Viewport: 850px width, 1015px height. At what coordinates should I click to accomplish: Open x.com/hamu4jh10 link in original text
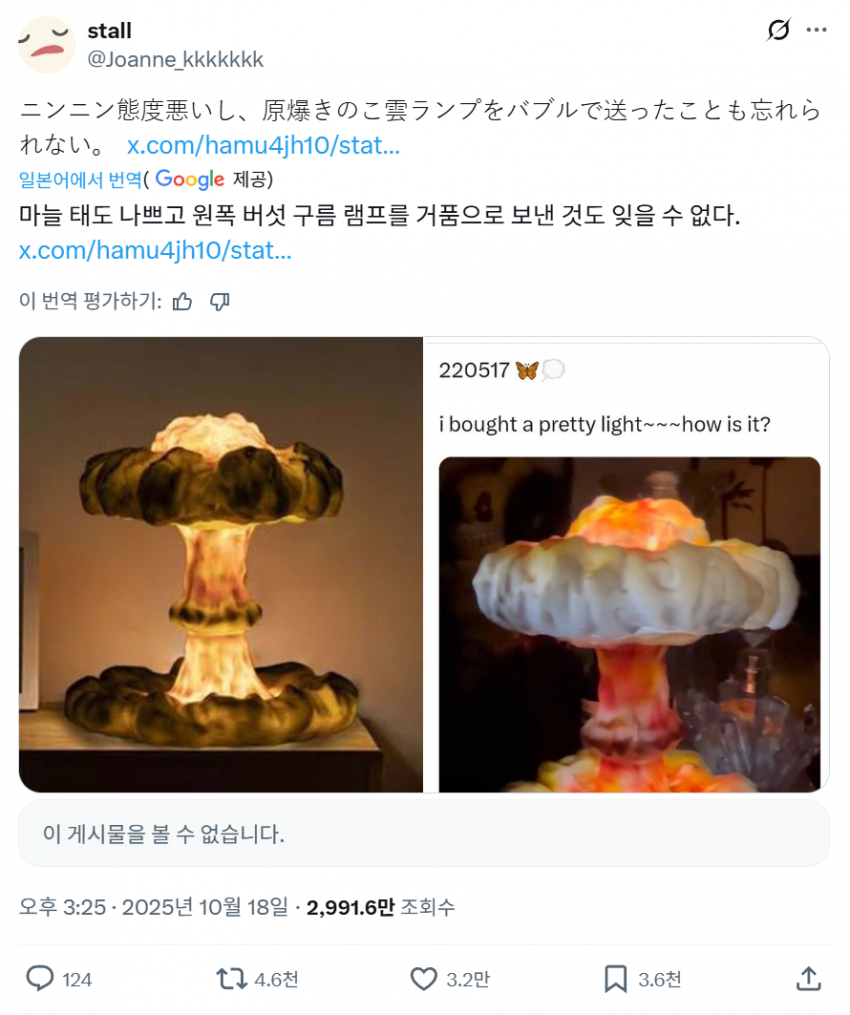(x=263, y=145)
